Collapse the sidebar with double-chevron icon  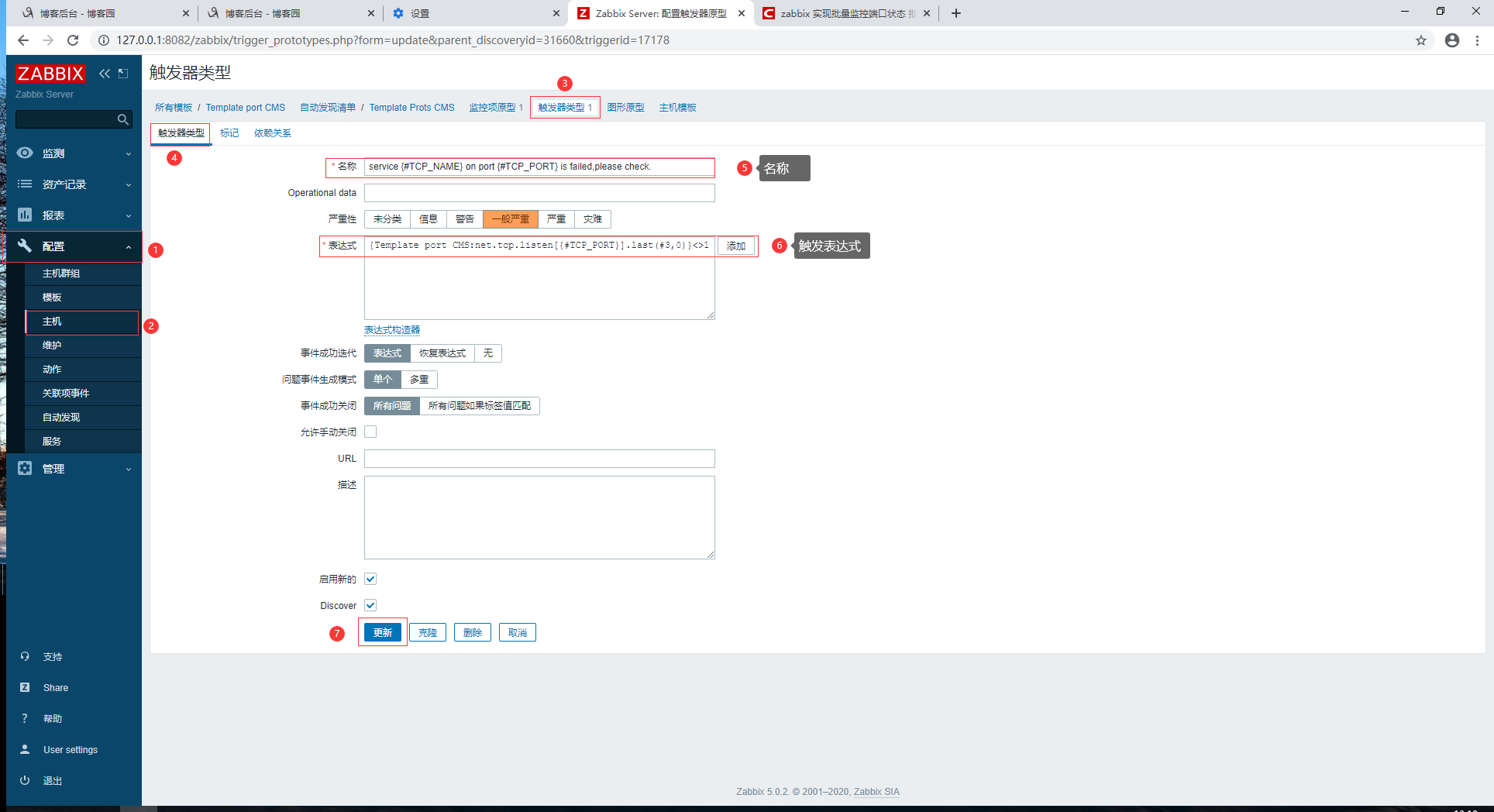tap(105, 74)
